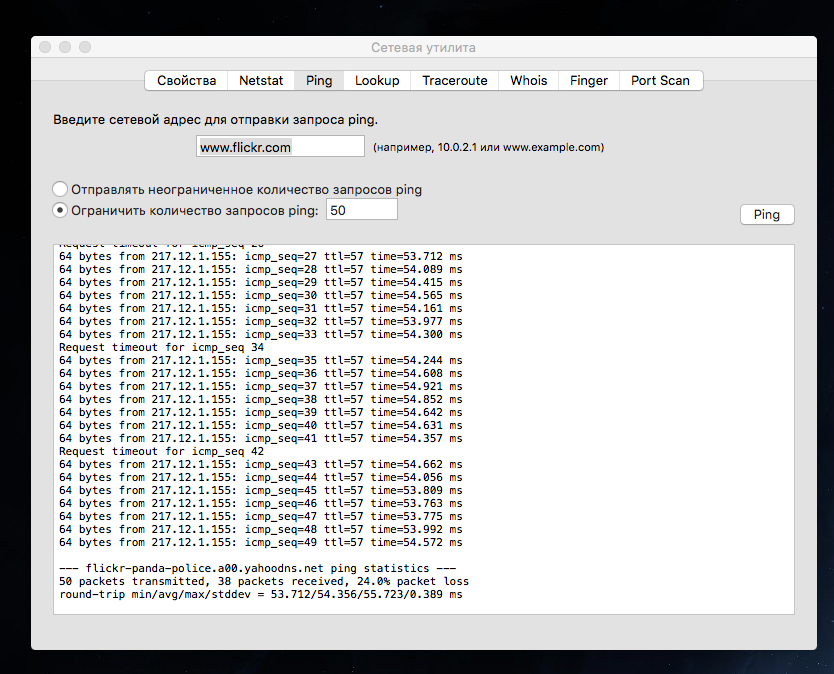Click the Ping button to start
Image resolution: width=834 pixels, height=674 pixels.
(767, 214)
